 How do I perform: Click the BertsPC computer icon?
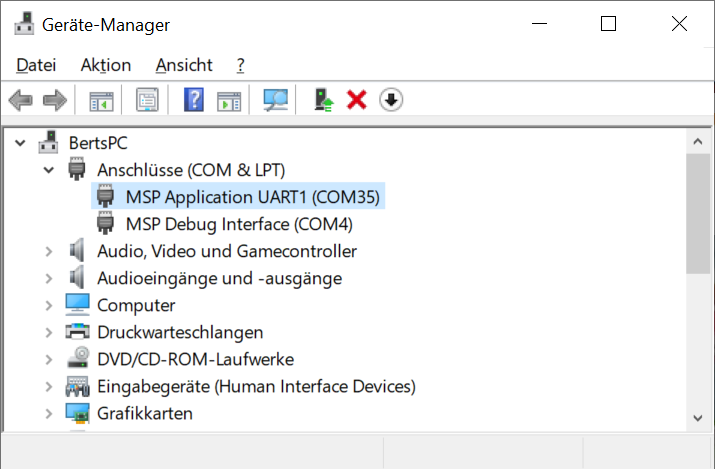[x=48, y=142]
